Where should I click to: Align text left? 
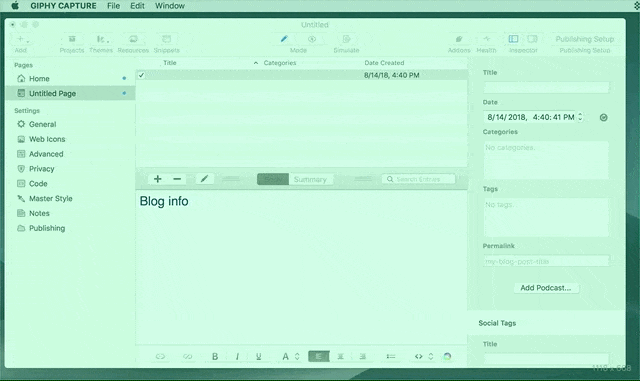(319, 356)
